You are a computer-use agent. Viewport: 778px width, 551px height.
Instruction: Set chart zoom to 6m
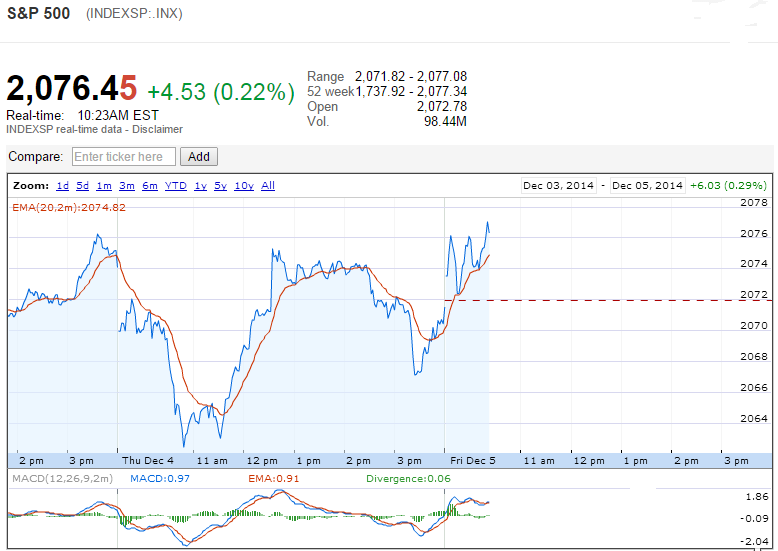[x=149, y=186]
